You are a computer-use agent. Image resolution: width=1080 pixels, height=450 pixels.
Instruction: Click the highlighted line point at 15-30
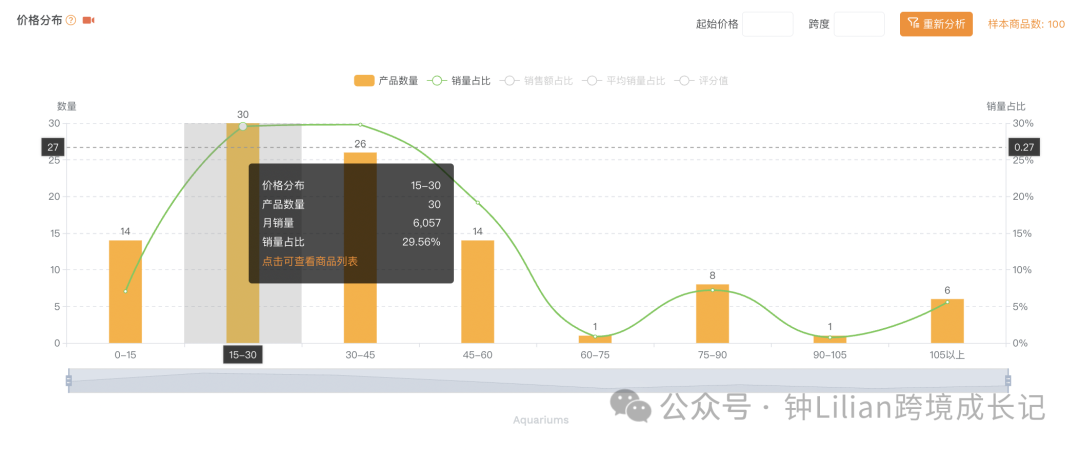point(242,126)
